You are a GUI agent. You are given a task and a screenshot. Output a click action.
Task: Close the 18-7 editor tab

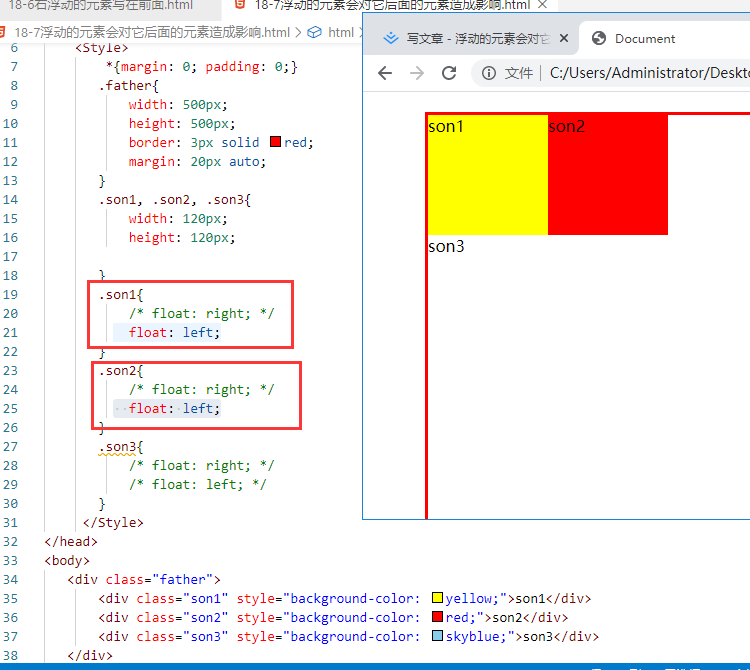(542, 5)
